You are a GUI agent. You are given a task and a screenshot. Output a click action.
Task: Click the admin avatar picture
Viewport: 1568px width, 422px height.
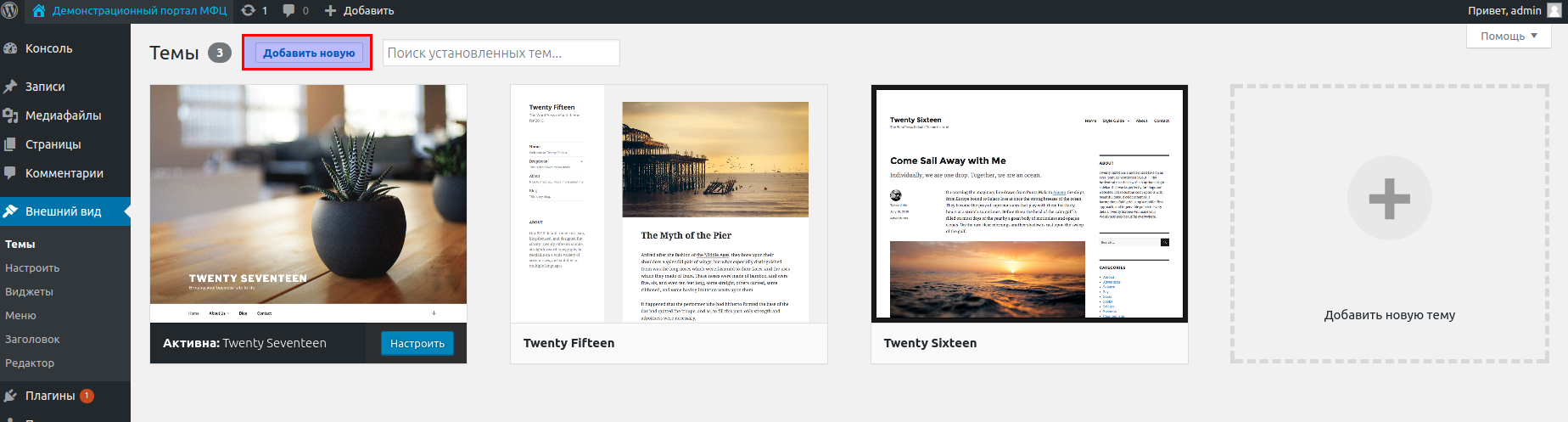click(x=1554, y=10)
